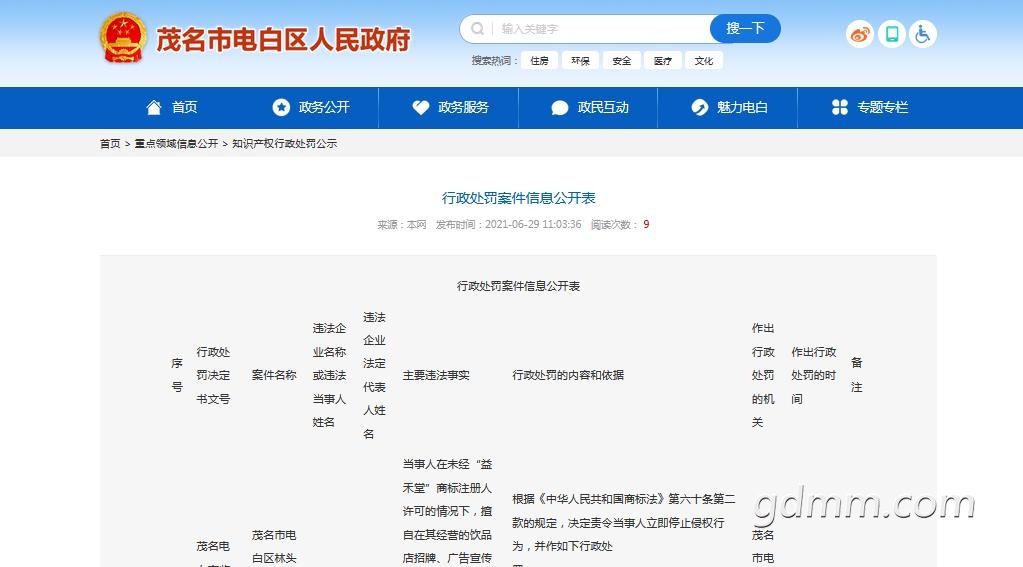Open 重点领域信息公开 breadcrumb link
The image size is (1023, 567).
[176, 144]
